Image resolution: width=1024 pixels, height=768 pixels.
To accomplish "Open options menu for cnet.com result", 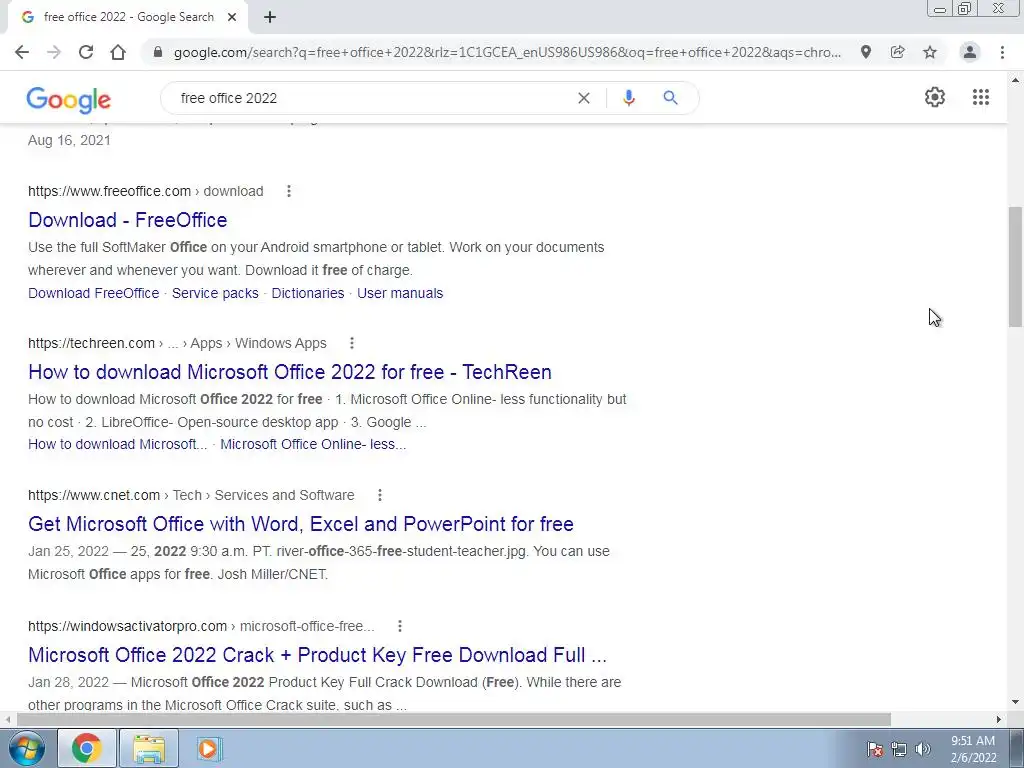I will 379,495.
